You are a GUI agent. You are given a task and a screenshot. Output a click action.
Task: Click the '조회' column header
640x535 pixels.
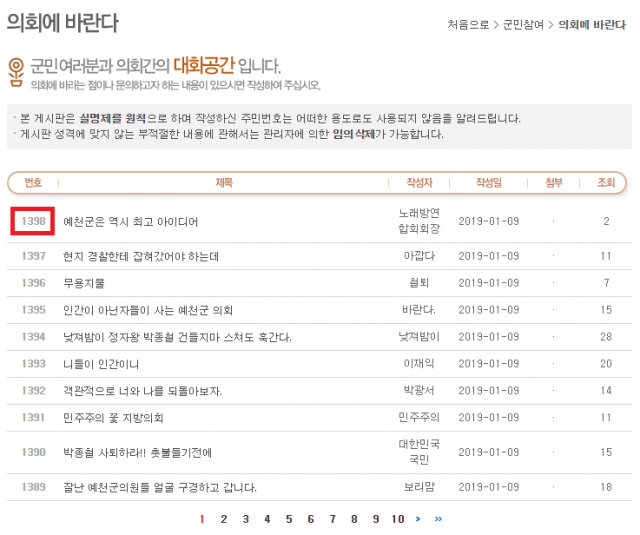(606, 182)
